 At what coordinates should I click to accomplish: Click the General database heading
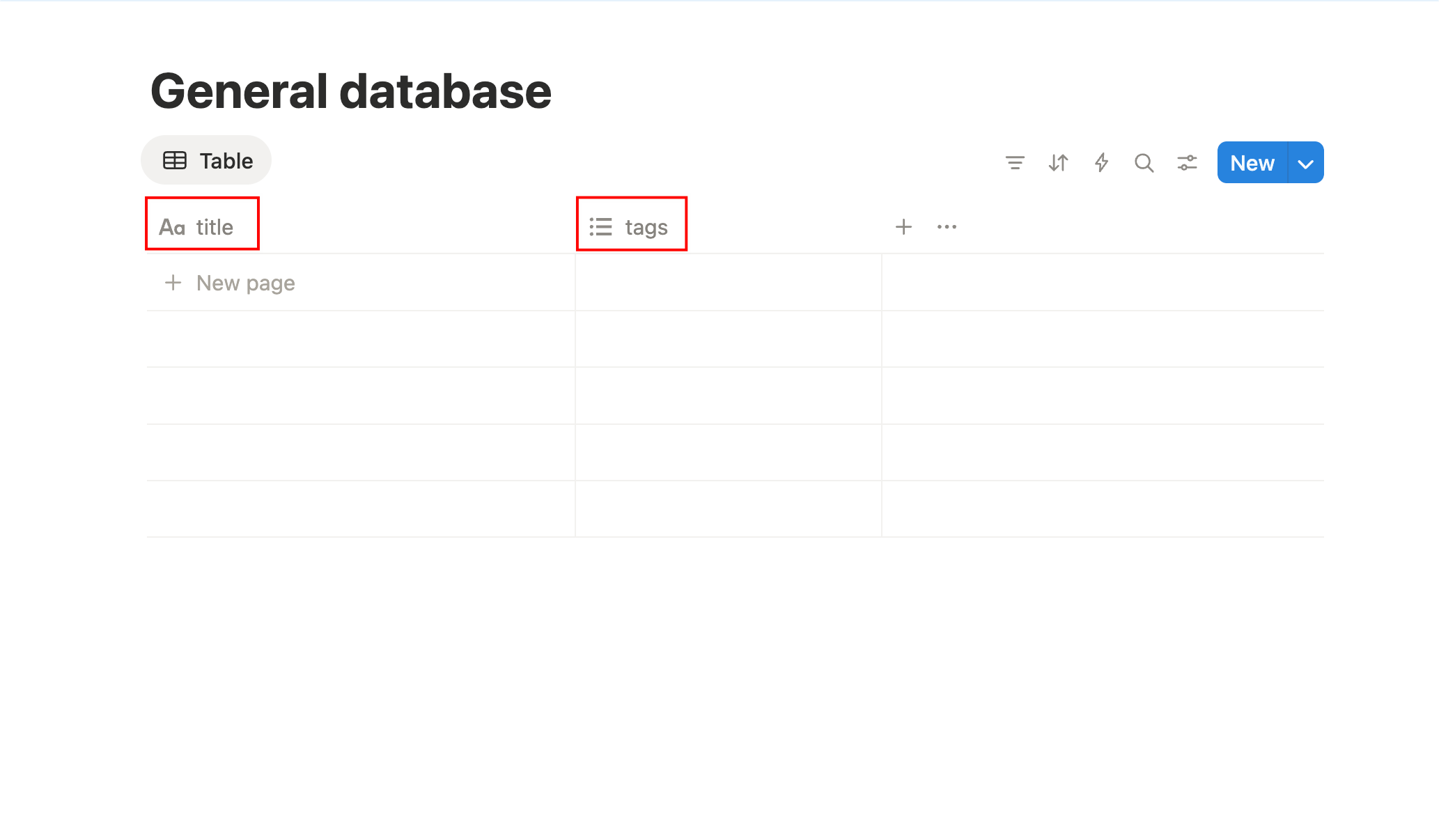351,91
